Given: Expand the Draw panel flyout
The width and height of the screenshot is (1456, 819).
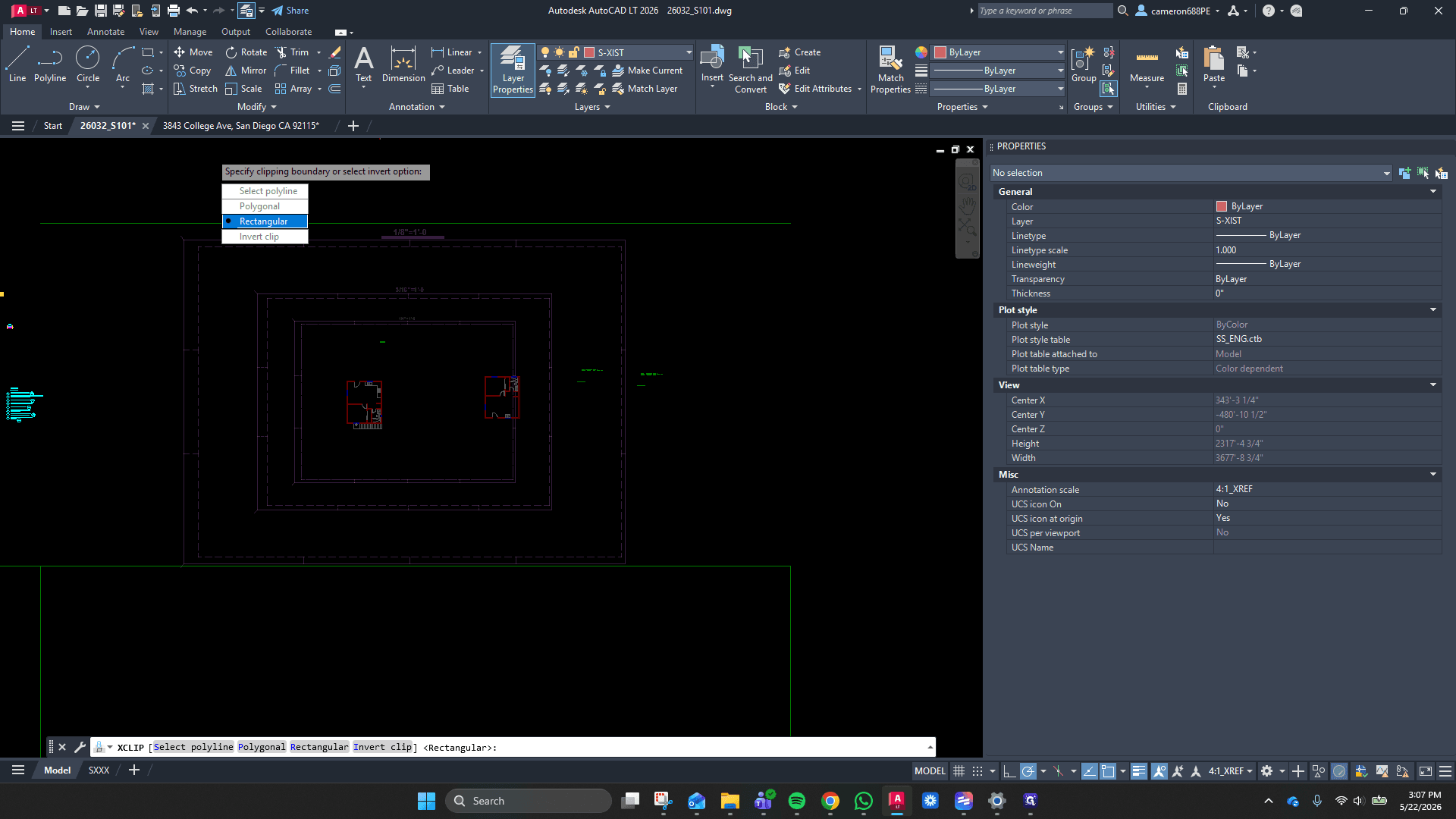Looking at the screenshot, I should [84, 107].
